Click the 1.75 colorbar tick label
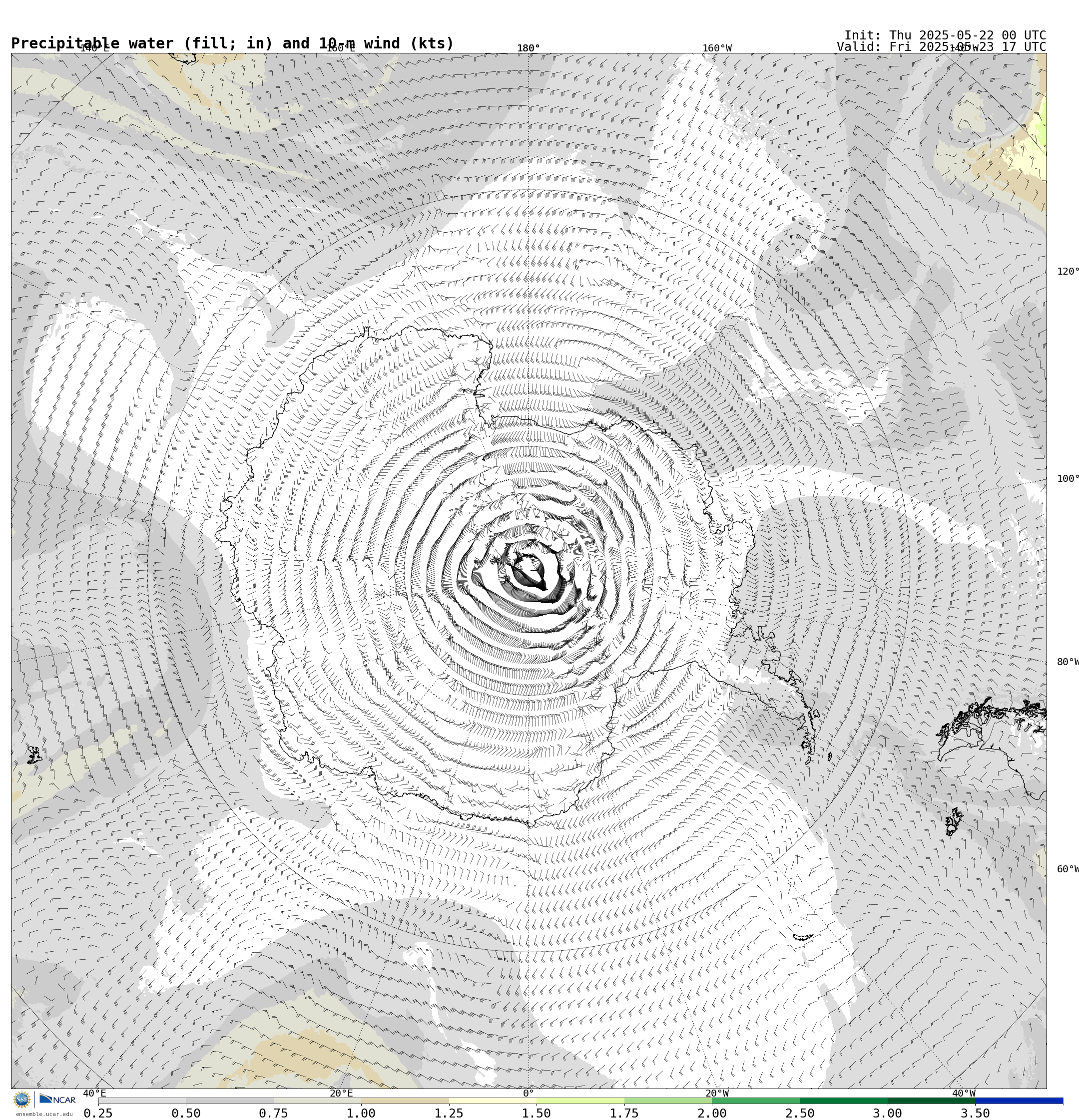 click(x=624, y=1113)
